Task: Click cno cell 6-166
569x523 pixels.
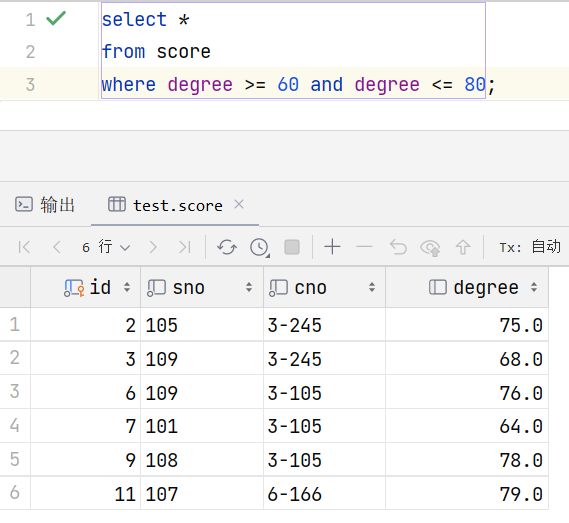Action: coord(324,493)
